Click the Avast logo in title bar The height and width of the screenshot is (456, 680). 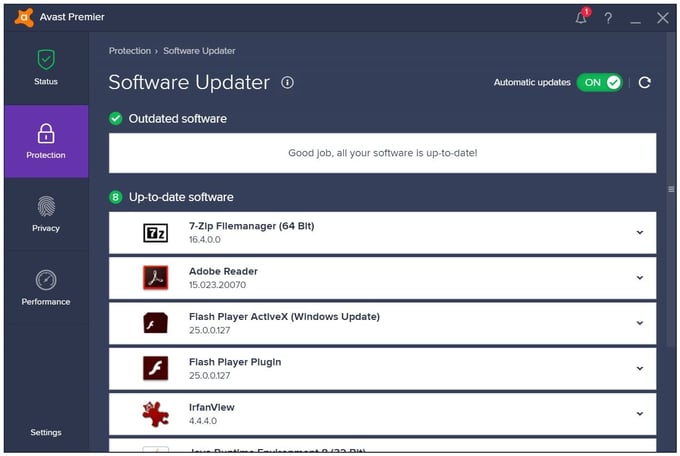pyautogui.click(x=24, y=18)
